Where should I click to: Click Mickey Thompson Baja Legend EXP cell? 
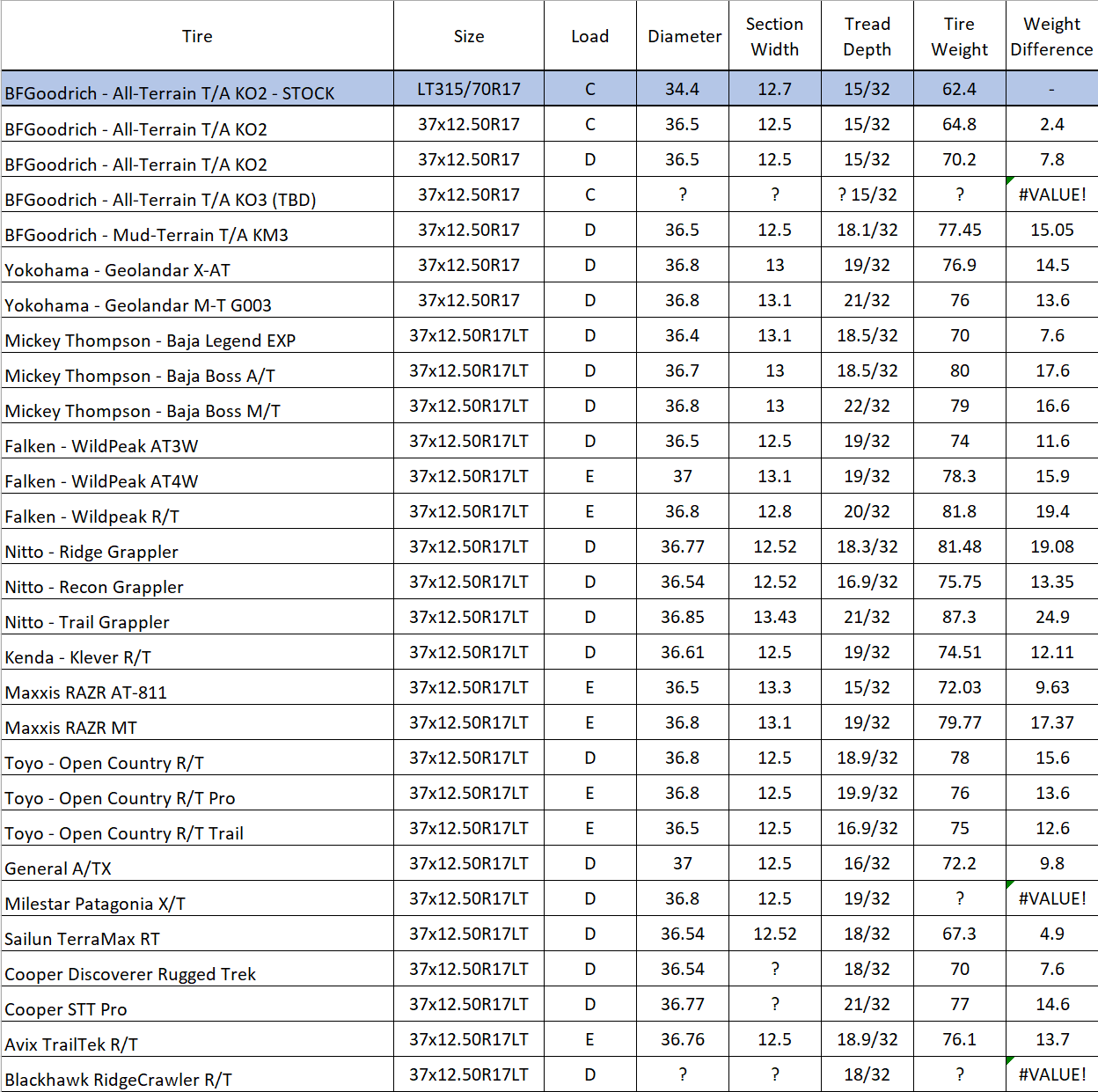pyautogui.click(x=197, y=335)
